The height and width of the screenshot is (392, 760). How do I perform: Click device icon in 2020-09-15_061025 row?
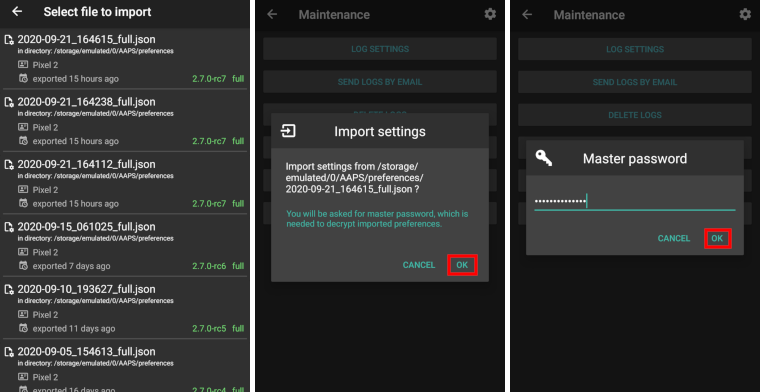click(x=23, y=252)
